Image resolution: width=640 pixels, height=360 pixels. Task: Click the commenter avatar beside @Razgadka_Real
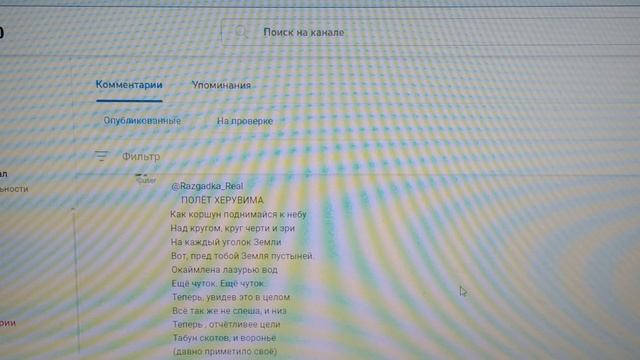(146, 179)
